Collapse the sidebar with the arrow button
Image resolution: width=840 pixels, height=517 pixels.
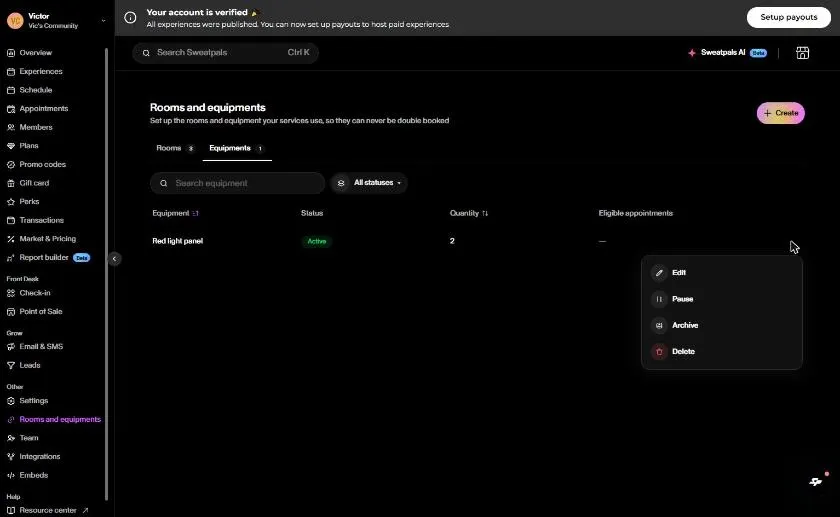[x=114, y=259]
